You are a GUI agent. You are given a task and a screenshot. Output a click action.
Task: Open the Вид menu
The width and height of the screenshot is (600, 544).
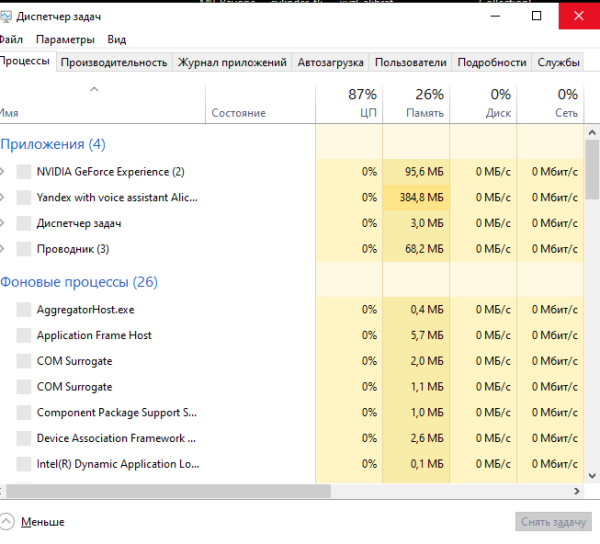point(116,39)
